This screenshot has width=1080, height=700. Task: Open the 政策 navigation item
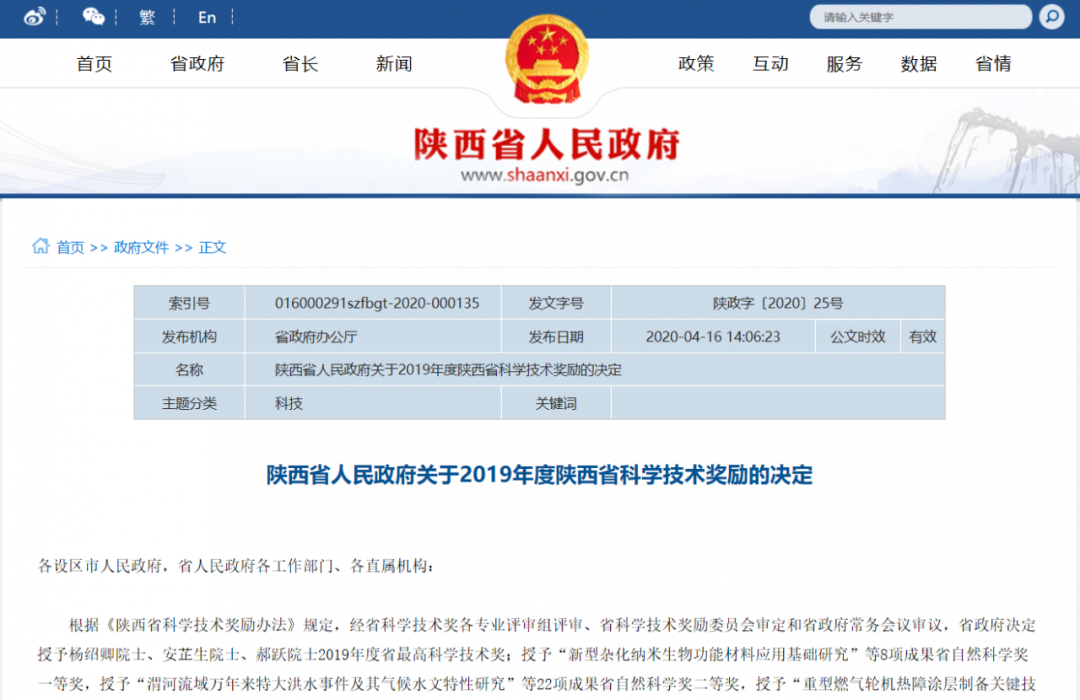[696, 64]
